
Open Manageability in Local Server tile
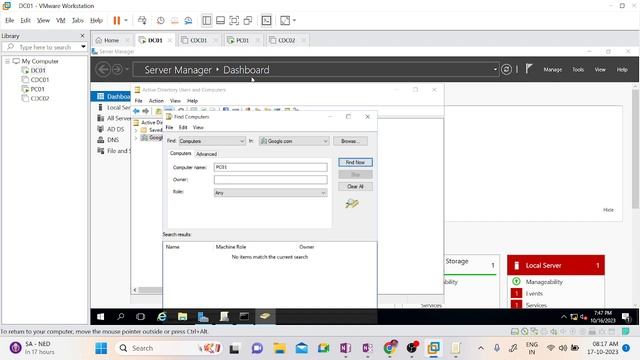pos(544,282)
